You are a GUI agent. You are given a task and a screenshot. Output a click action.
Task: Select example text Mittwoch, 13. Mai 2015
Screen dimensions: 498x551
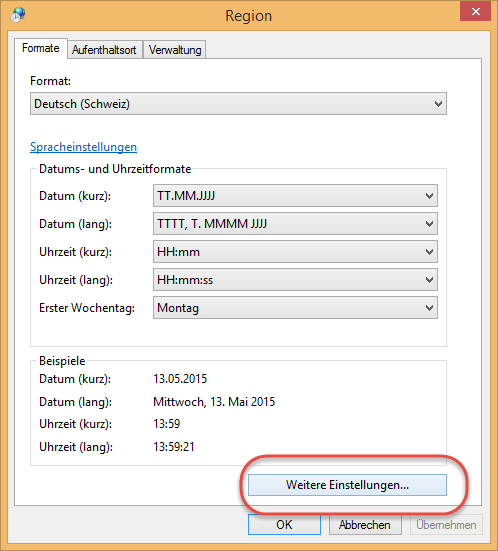tap(214, 402)
